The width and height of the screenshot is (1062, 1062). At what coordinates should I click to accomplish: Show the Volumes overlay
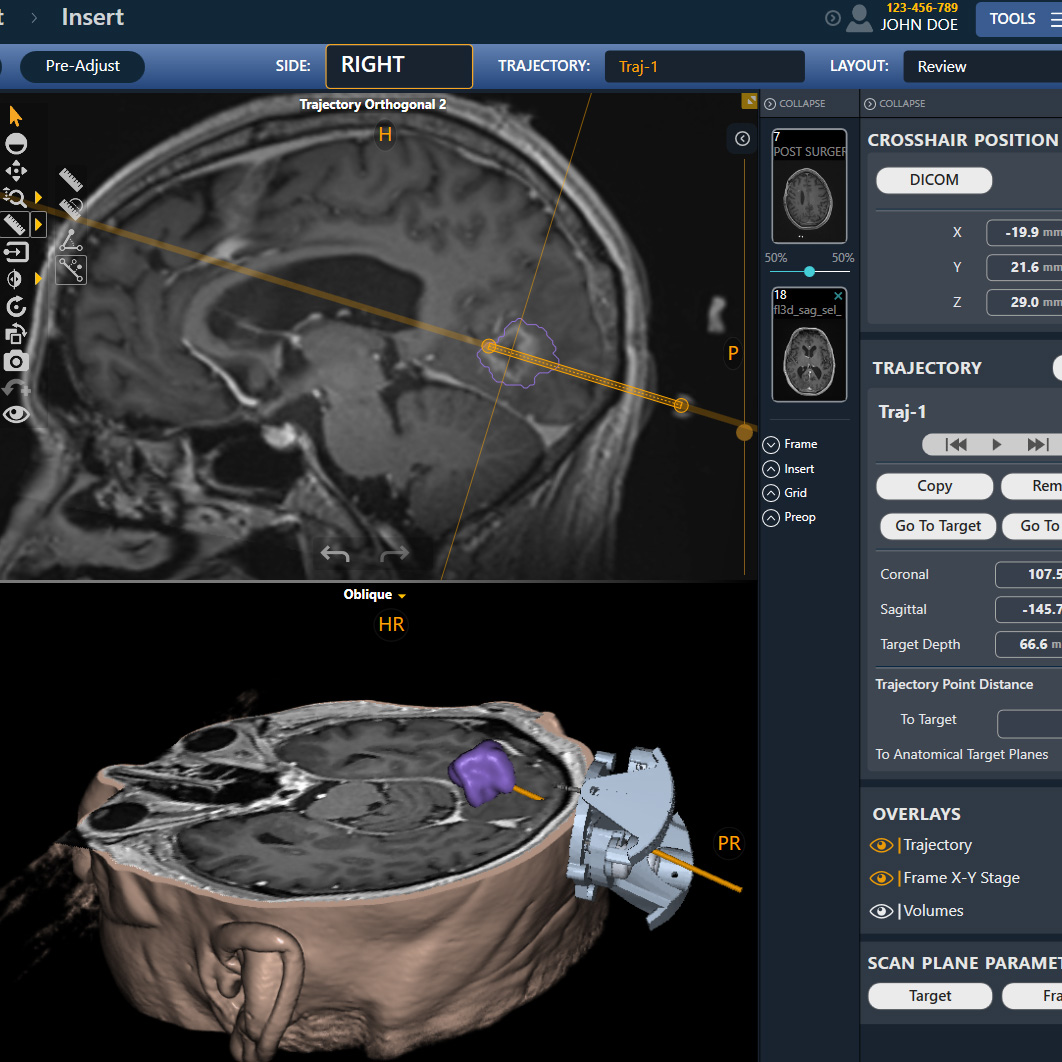(881, 911)
